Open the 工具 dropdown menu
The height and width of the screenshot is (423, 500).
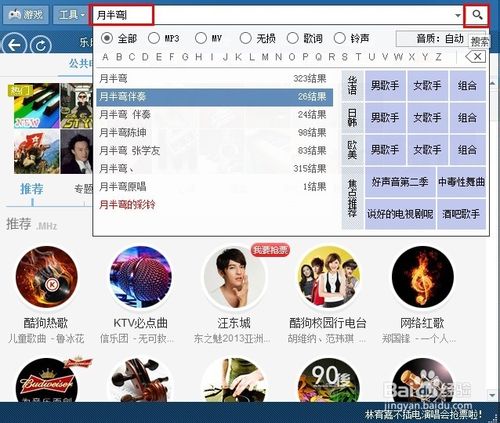pyautogui.click(x=71, y=15)
